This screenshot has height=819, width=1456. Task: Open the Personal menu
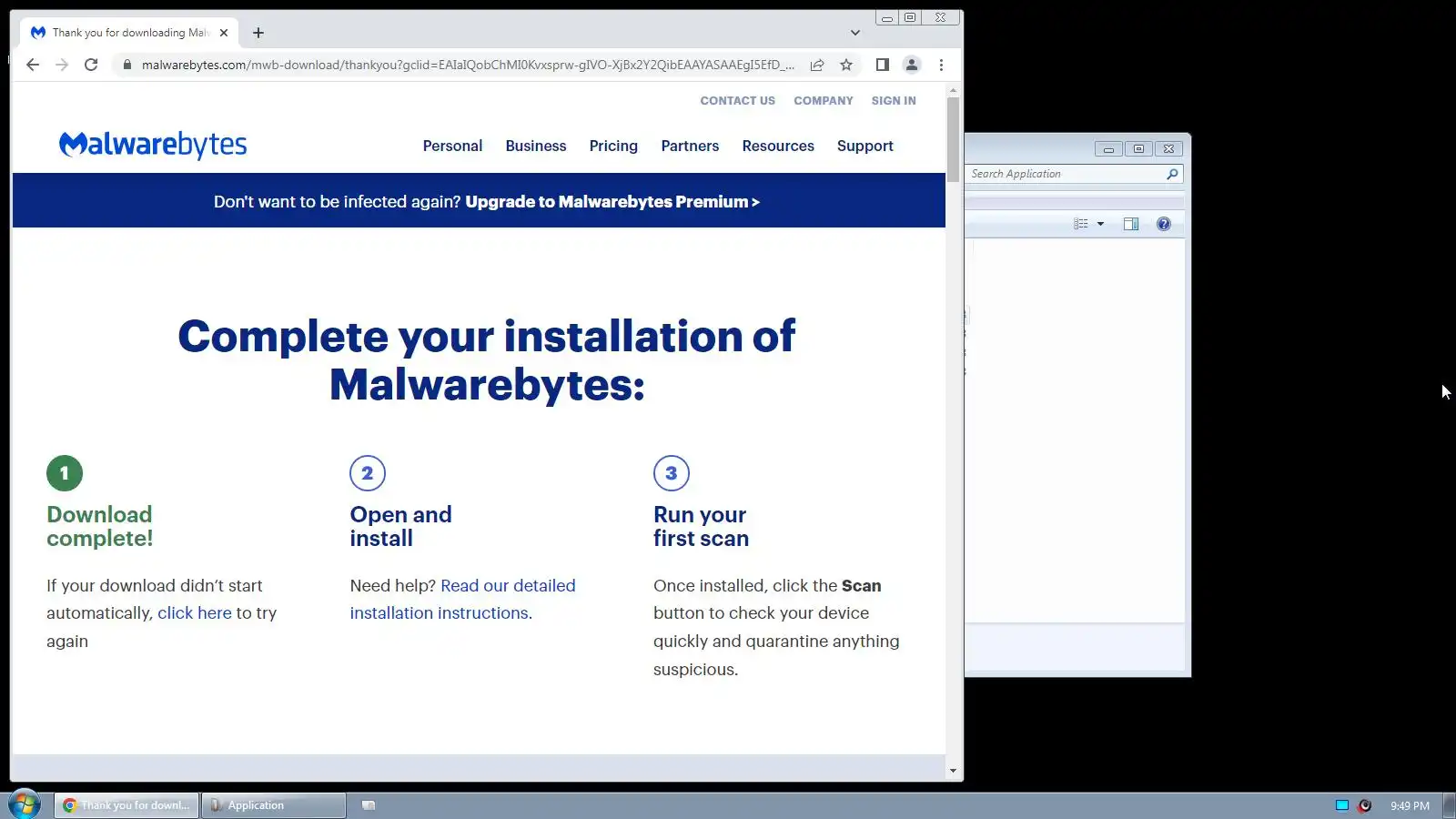click(x=452, y=146)
